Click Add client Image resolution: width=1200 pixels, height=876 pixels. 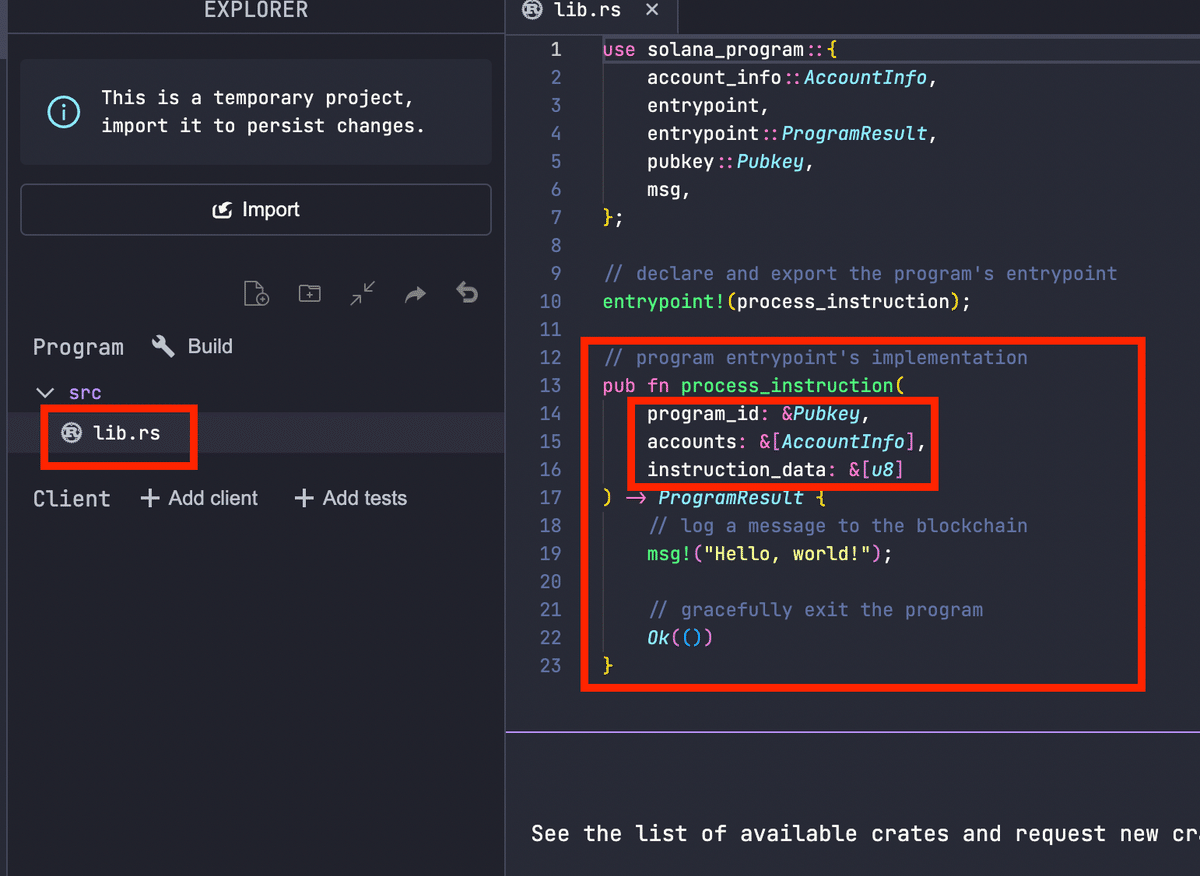[199, 498]
